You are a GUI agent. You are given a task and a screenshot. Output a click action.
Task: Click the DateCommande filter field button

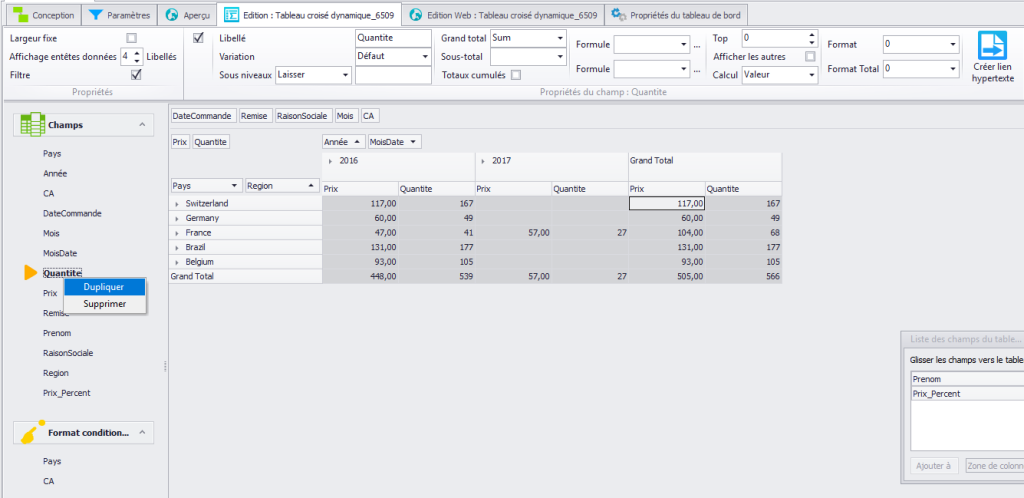click(202, 116)
